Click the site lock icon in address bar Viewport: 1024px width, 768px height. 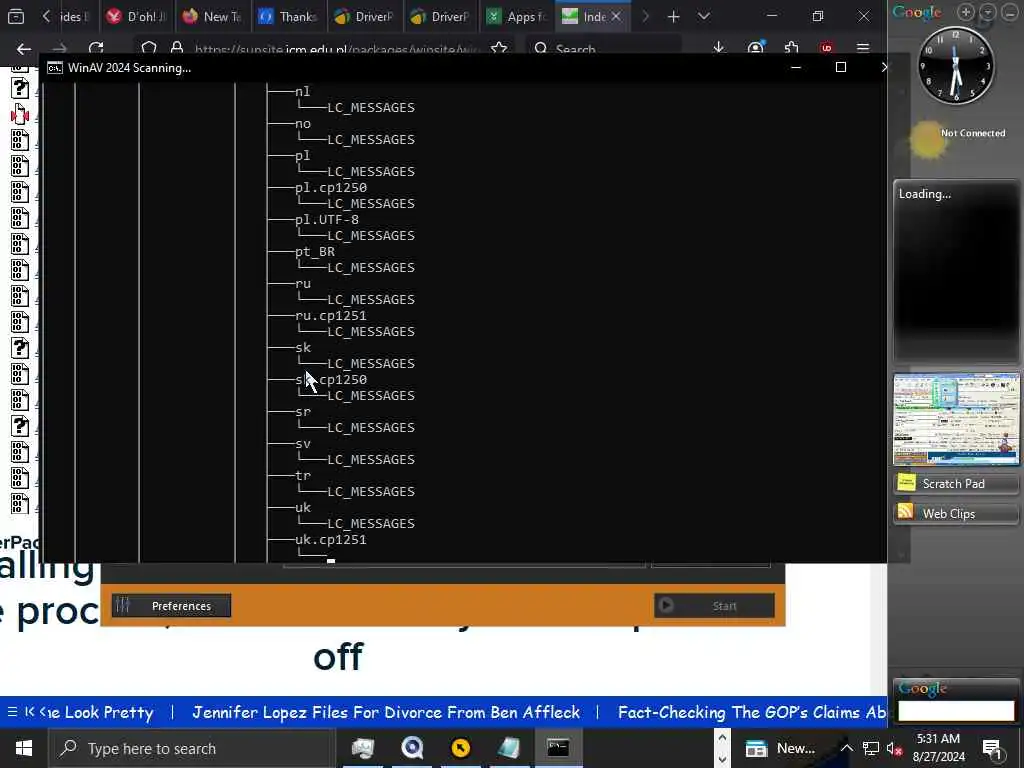[x=176, y=48]
